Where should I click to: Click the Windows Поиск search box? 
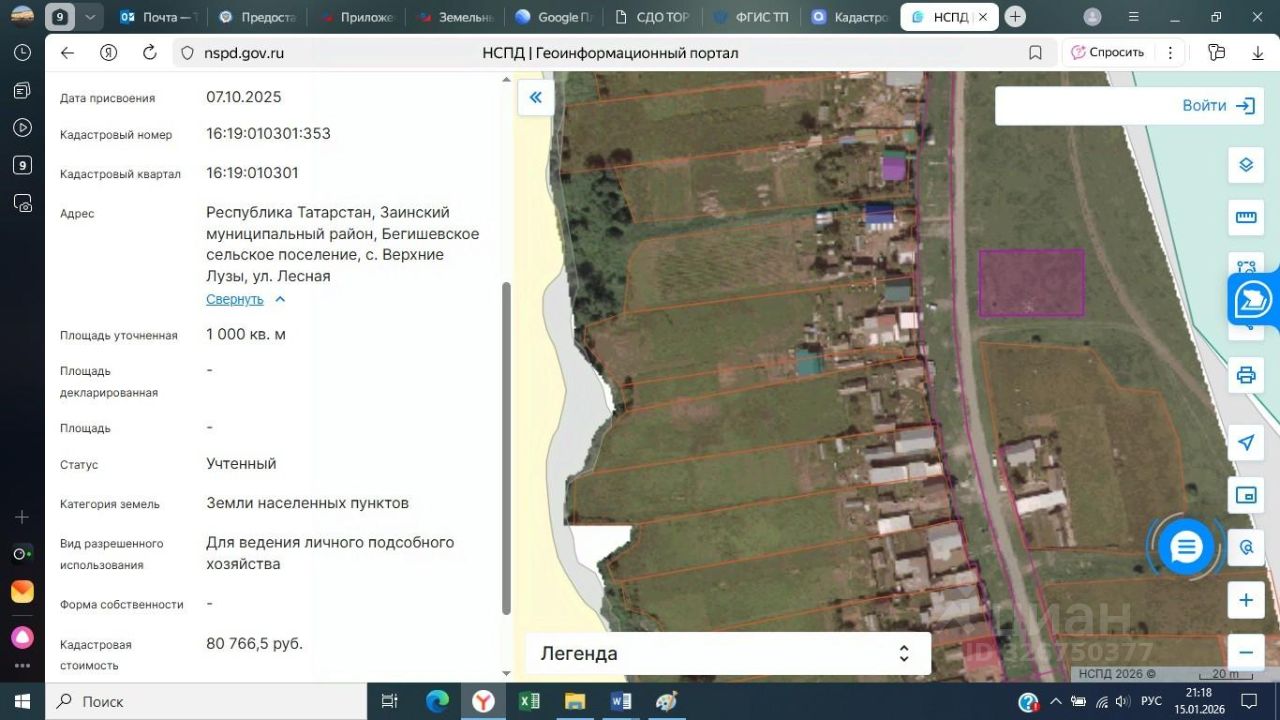coord(206,701)
